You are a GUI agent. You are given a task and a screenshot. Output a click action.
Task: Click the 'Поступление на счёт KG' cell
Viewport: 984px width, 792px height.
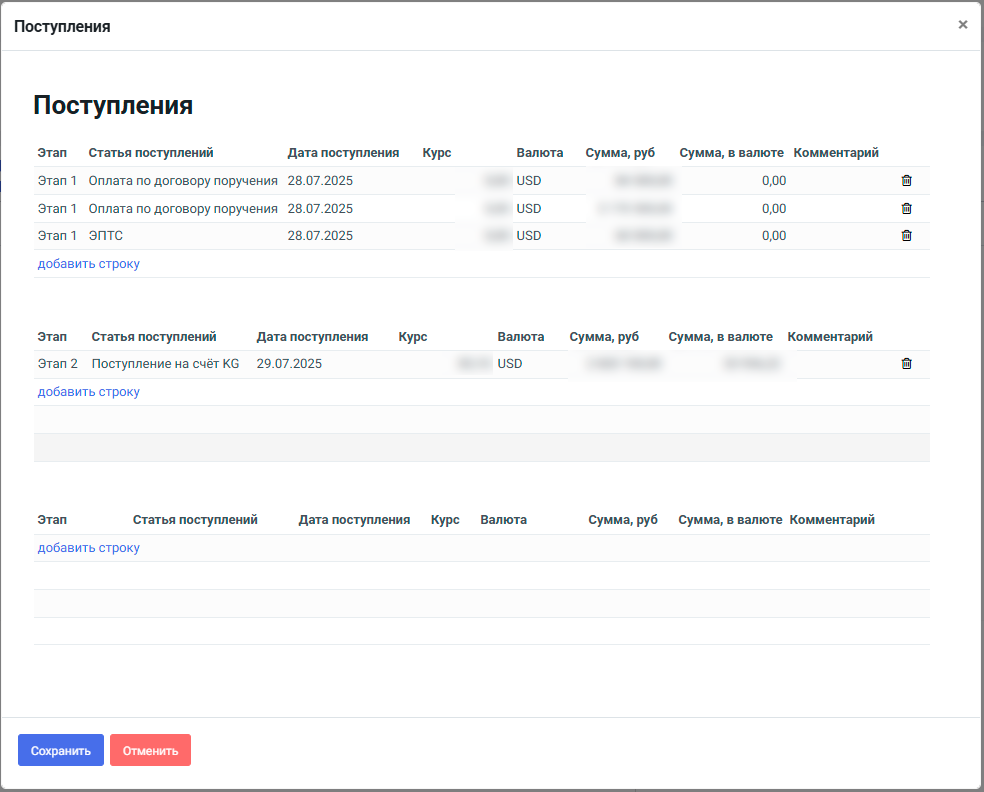pos(165,364)
